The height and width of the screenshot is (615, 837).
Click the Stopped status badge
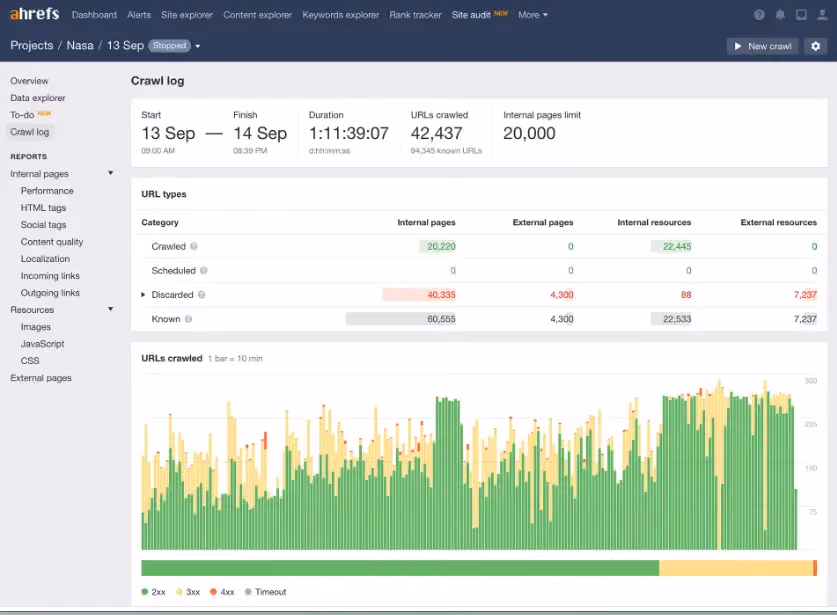(169, 45)
